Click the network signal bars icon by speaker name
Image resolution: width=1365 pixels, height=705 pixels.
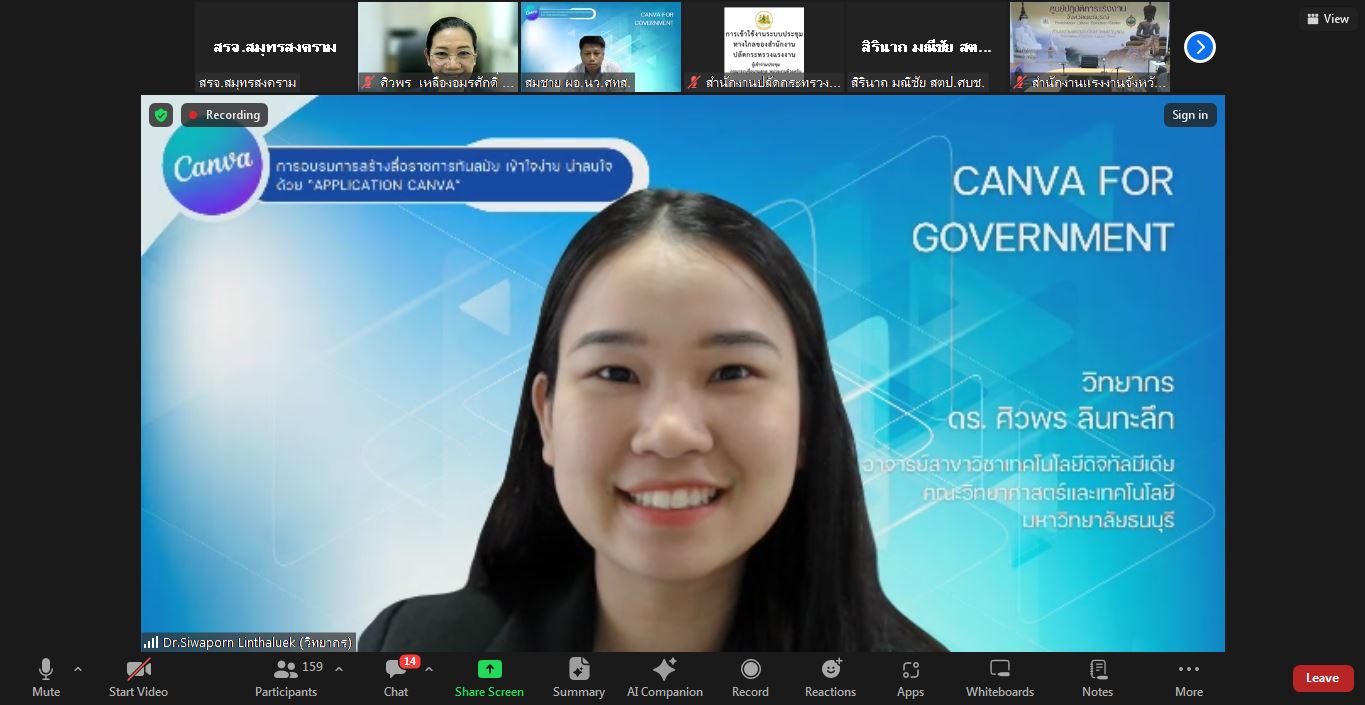tap(151, 642)
